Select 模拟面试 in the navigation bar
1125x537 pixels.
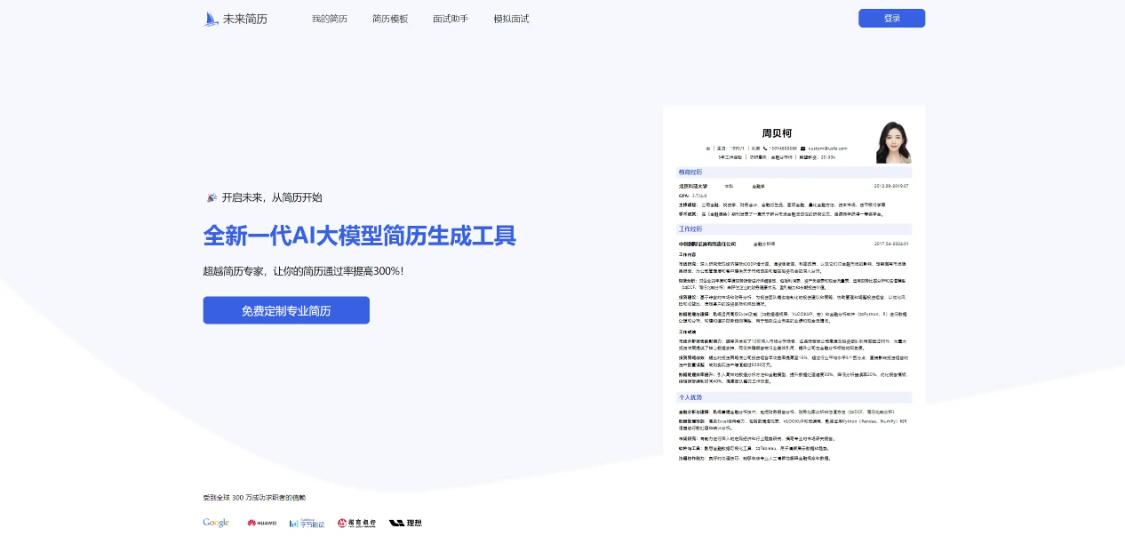click(512, 19)
